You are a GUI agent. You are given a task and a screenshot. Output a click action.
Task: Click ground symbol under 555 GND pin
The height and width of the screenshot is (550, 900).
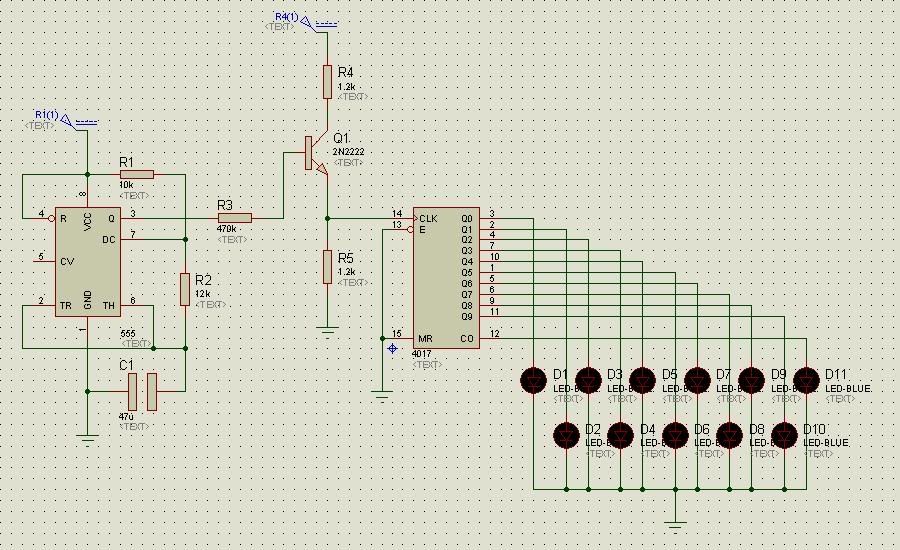tap(87, 439)
